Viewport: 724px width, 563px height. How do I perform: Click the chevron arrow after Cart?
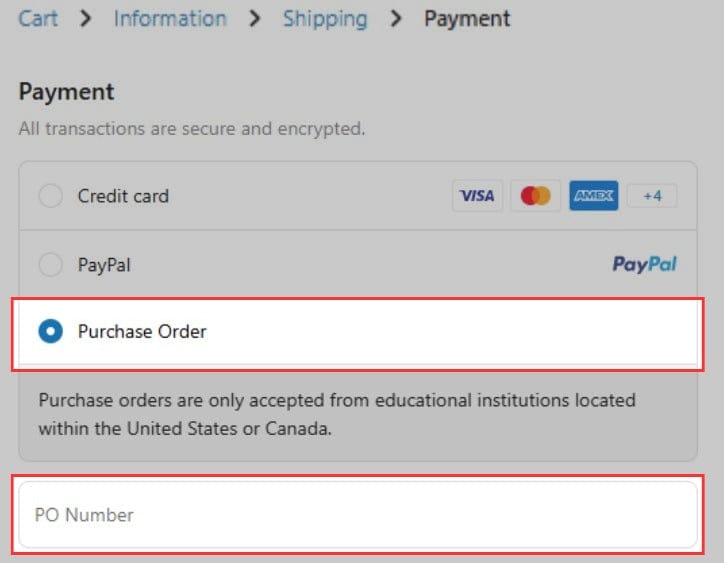pyautogui.click(x=86, y=19)
